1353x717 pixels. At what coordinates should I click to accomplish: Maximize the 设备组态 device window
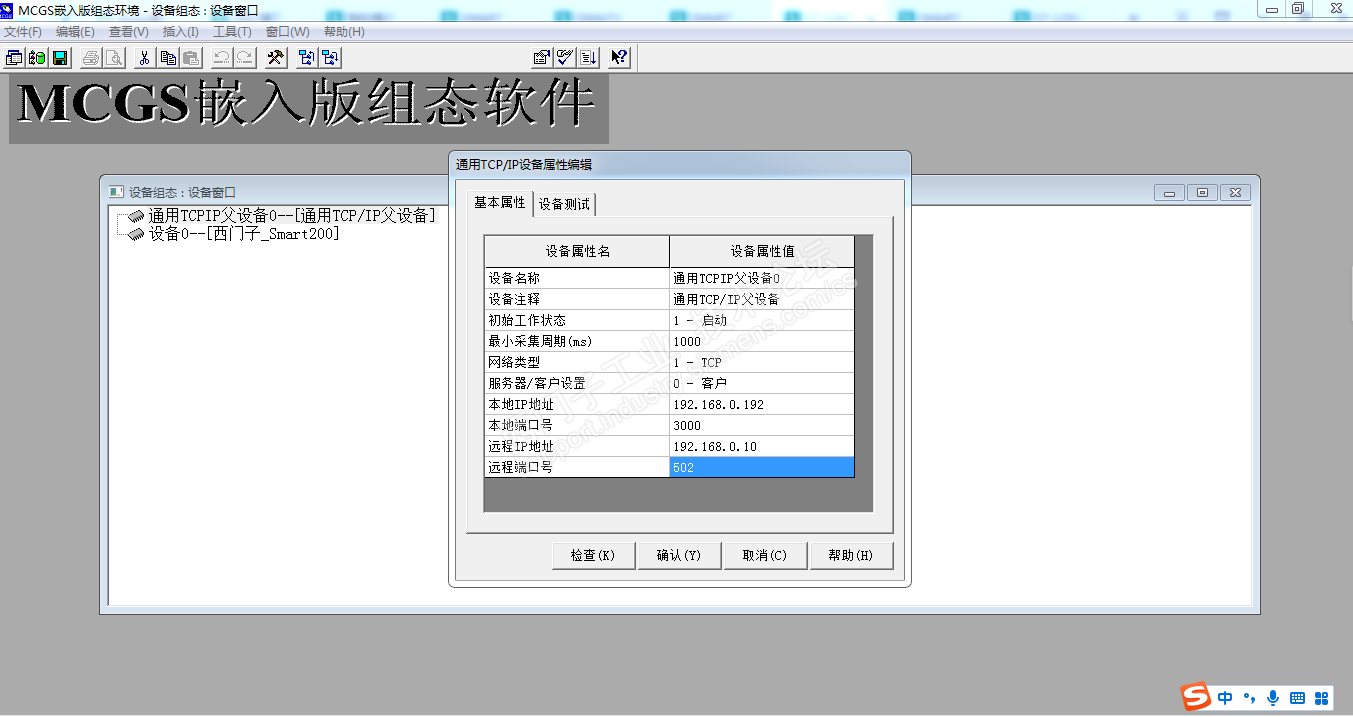coord(1202,193)
